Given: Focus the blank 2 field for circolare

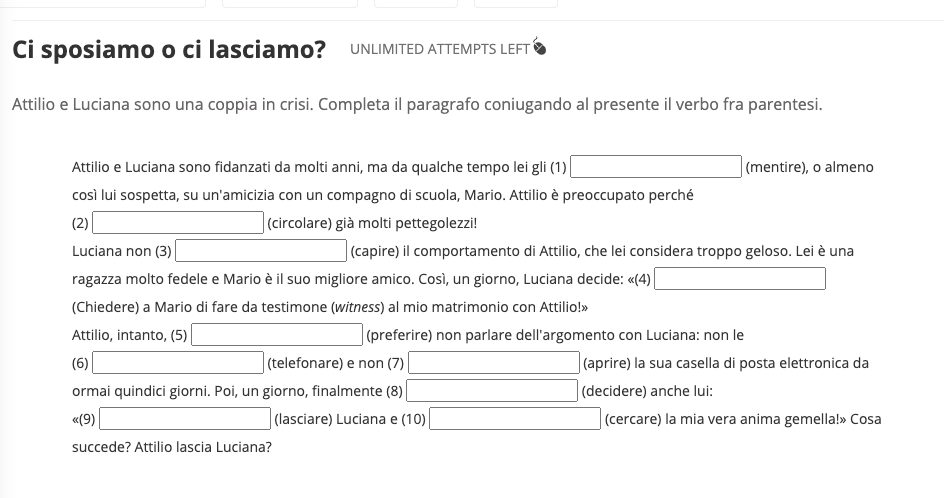Looking at the screenshot, I should coord(178,223).
